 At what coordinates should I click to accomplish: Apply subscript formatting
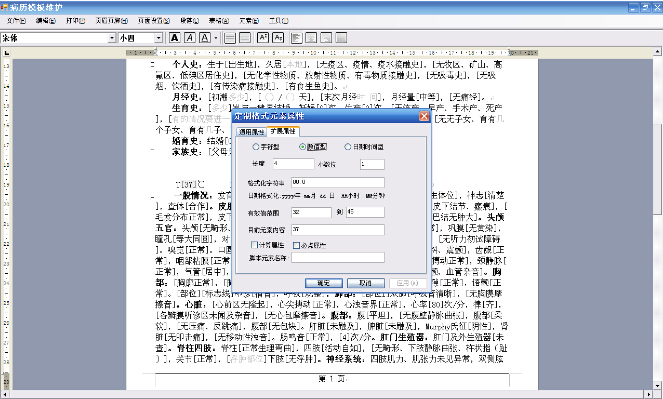278,38
